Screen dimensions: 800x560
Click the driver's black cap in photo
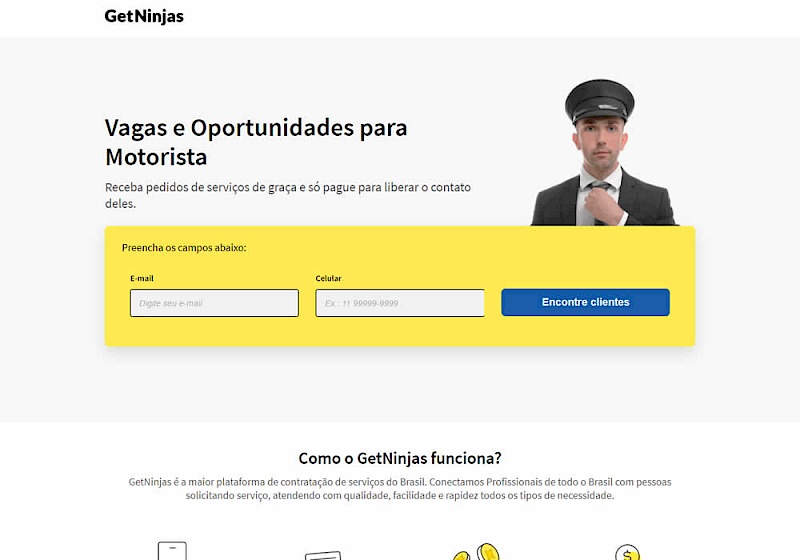click(599, 100)
